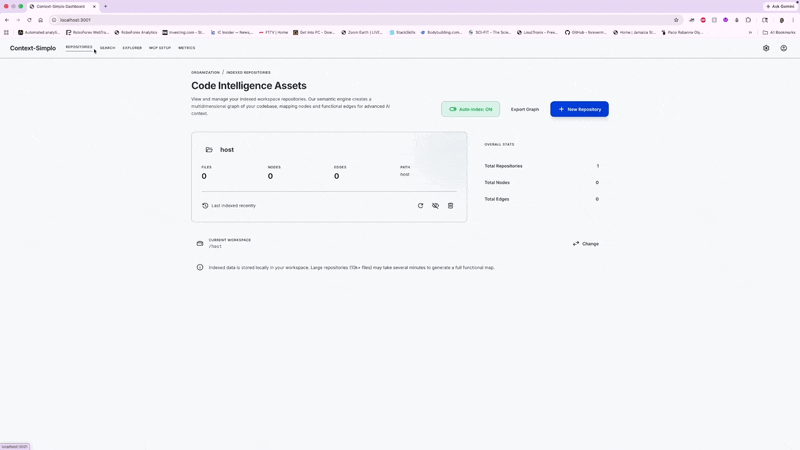Open the Ask Gemini button
The height and width of the screenshot is (450, 800).
click(x=780, y=7)
